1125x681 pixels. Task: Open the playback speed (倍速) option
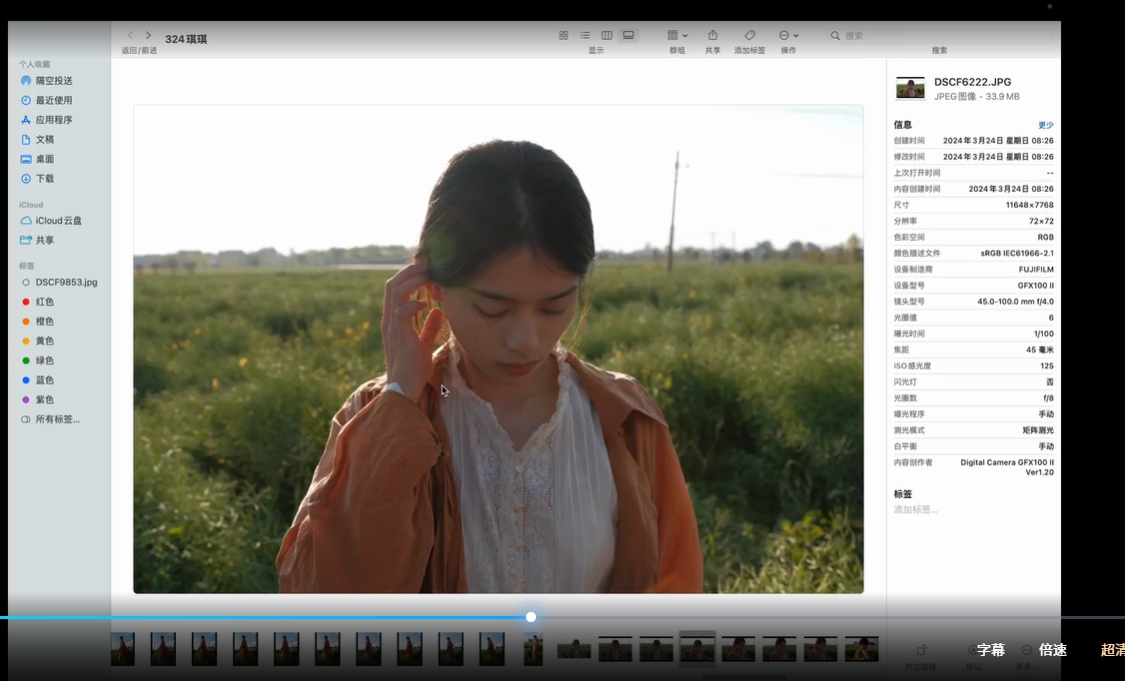(1052, 650)
